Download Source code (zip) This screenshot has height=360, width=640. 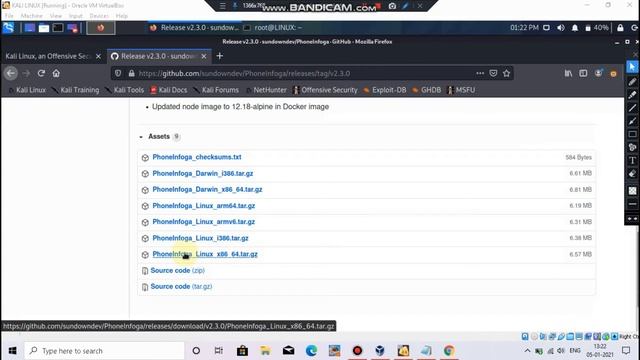click(x=178, y=270)
